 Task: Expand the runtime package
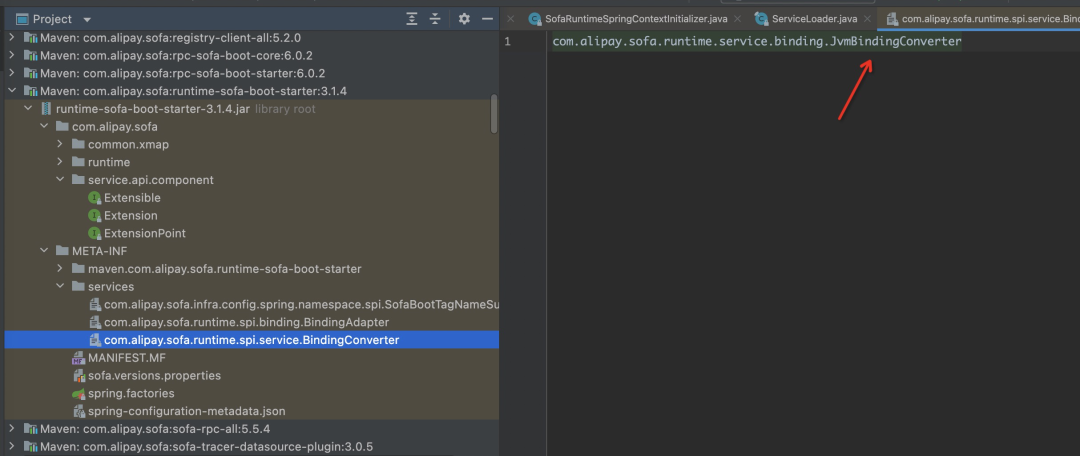click(x=60, y=162)
